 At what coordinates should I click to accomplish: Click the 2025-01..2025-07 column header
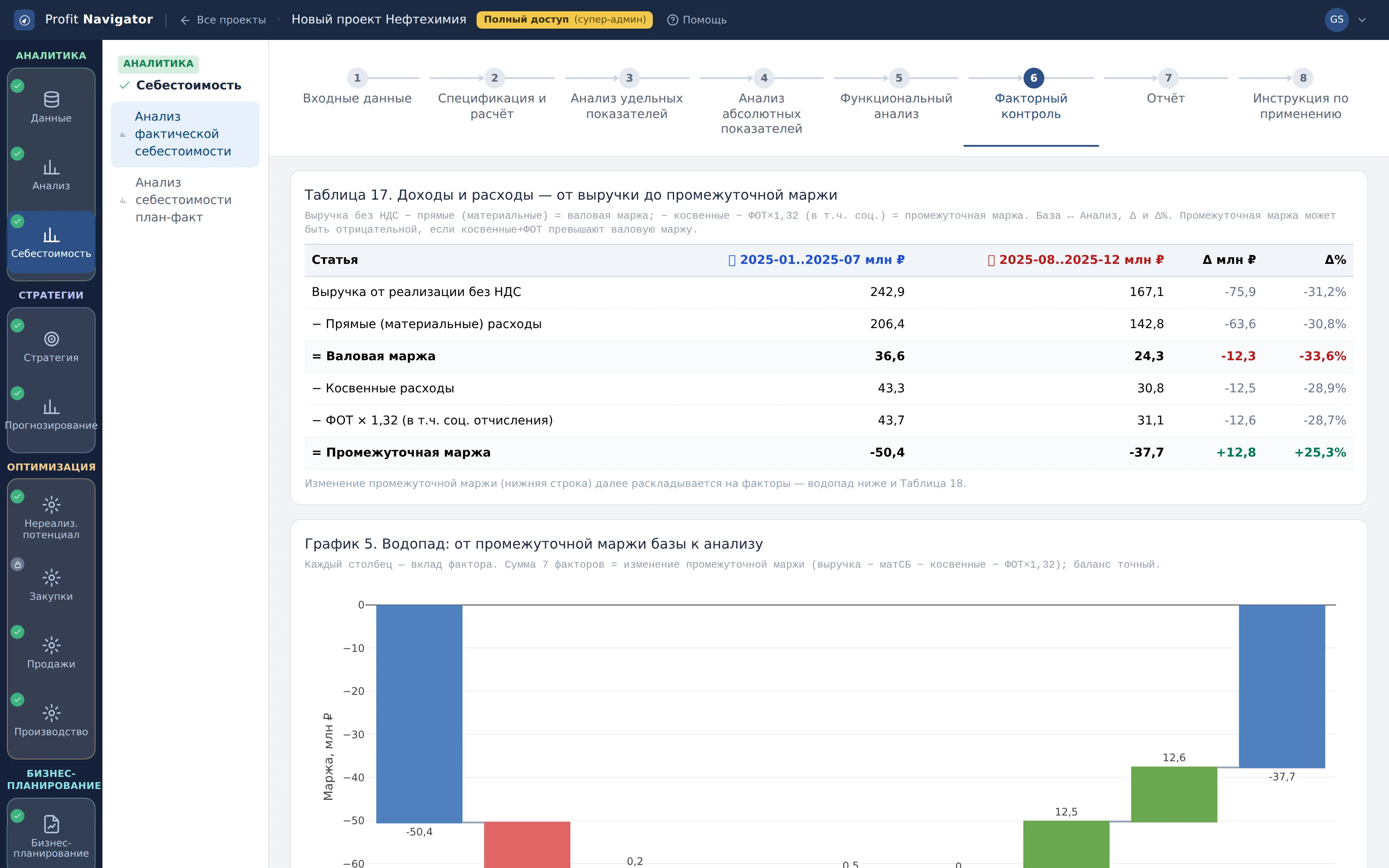(816, 260)
